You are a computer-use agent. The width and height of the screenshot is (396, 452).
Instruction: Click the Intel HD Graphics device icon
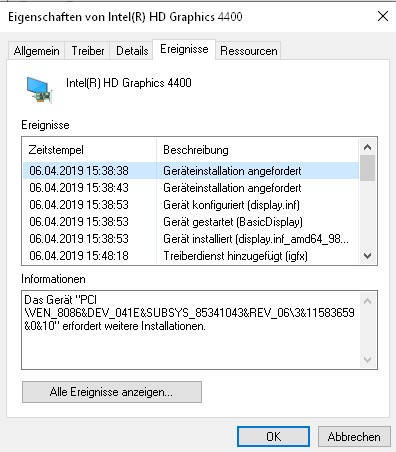[x=39, y=90]
